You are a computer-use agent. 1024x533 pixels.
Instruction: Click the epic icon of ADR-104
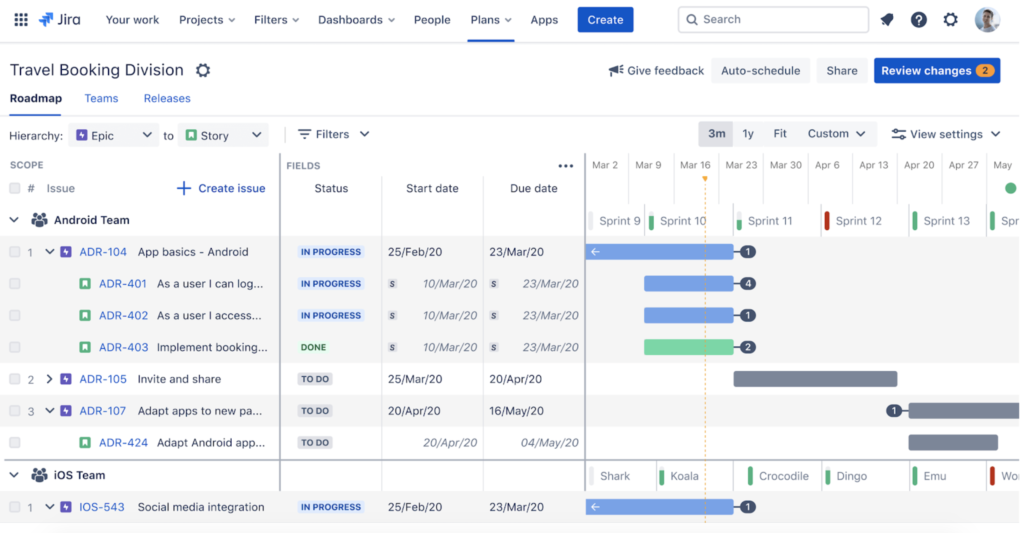coord(66,251)
